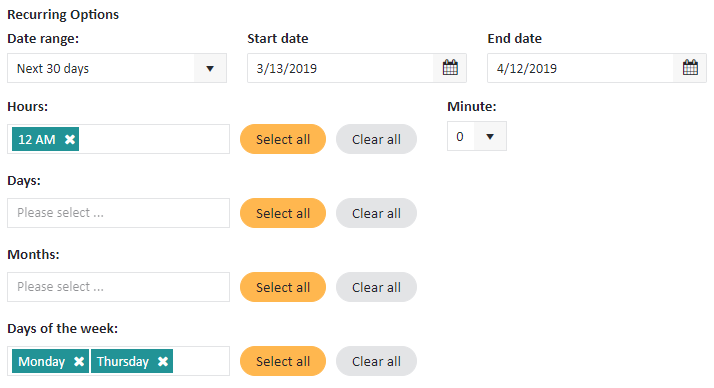
Task: Clear all hours
Action: [376, 139]
